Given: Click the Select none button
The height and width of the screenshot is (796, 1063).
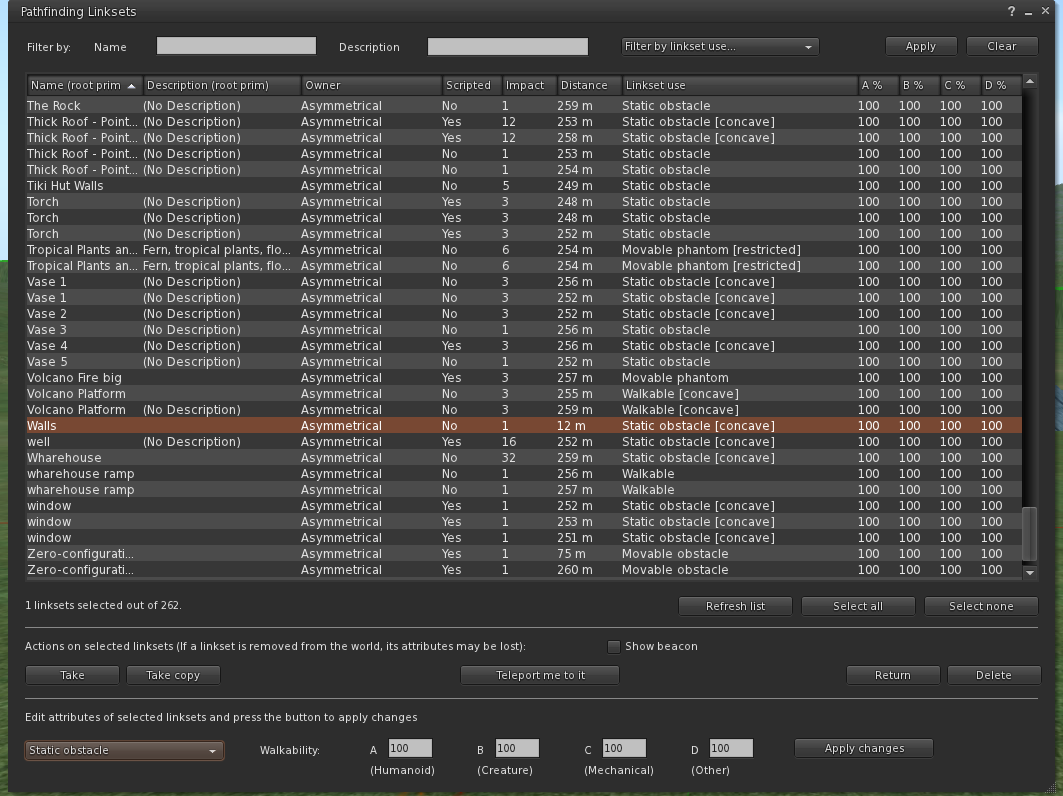Looking at the screenshot, I should click(981, 606).
